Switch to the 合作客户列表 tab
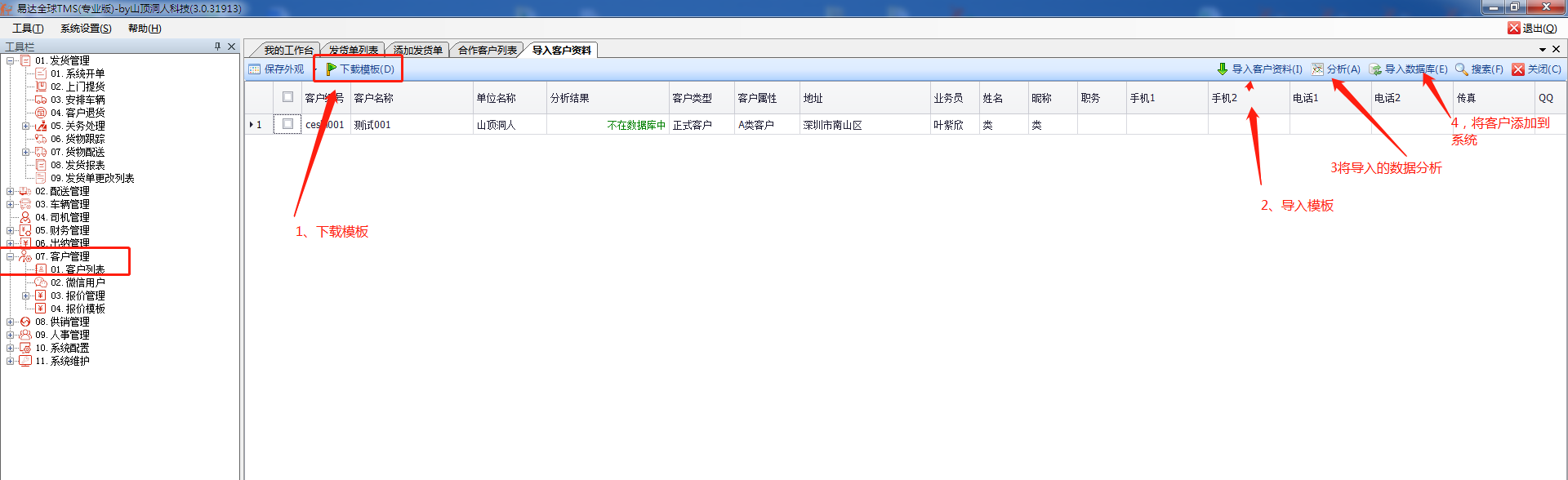The image size is (1568, 480). (x=487, y=51)
